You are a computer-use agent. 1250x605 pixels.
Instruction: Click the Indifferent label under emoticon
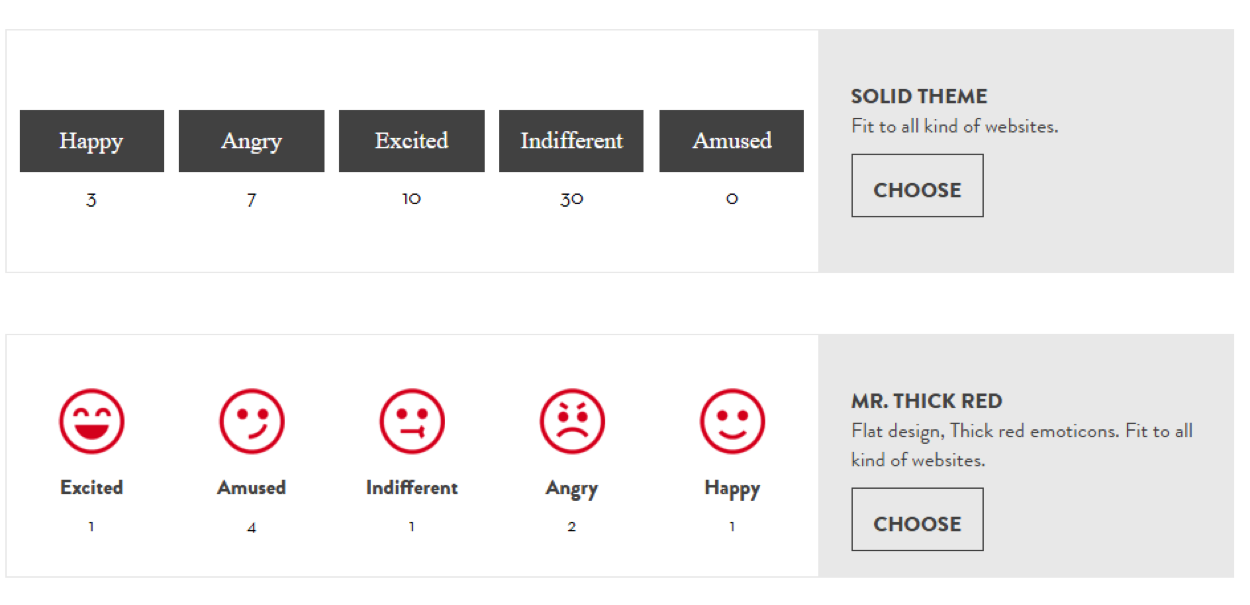tap(412, 488)
